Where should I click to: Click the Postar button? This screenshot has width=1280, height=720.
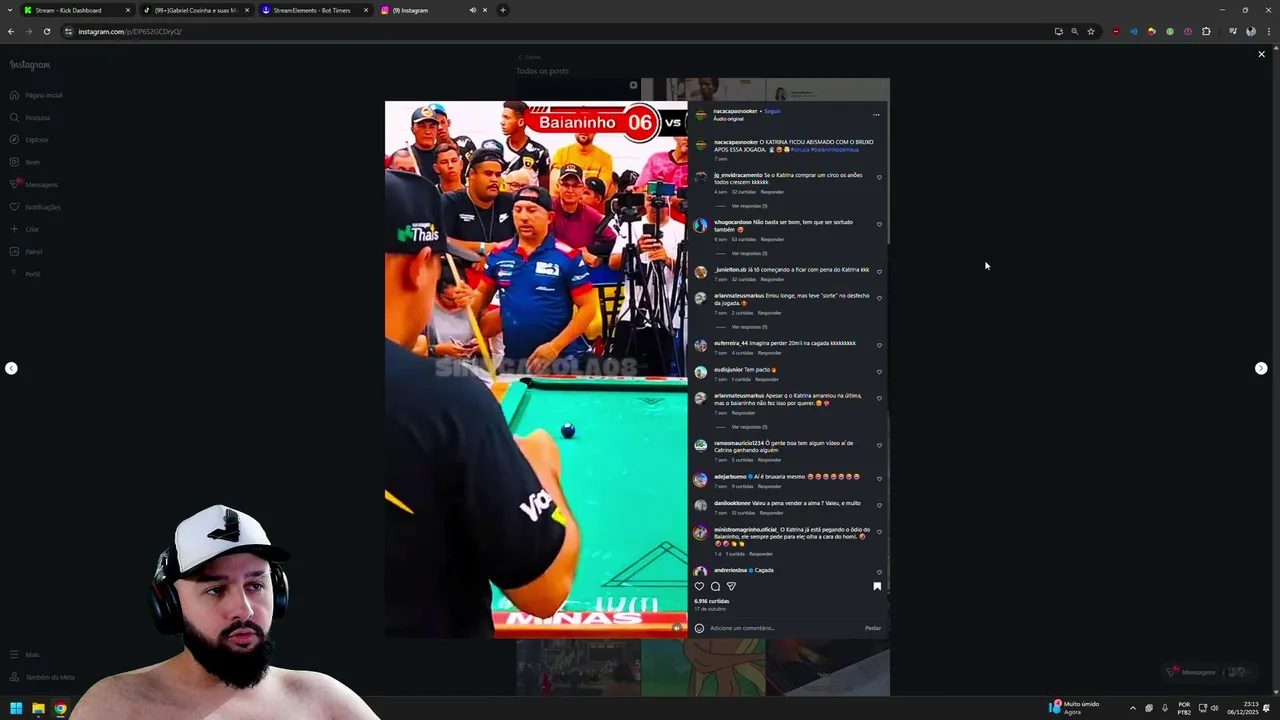[873, 628]
